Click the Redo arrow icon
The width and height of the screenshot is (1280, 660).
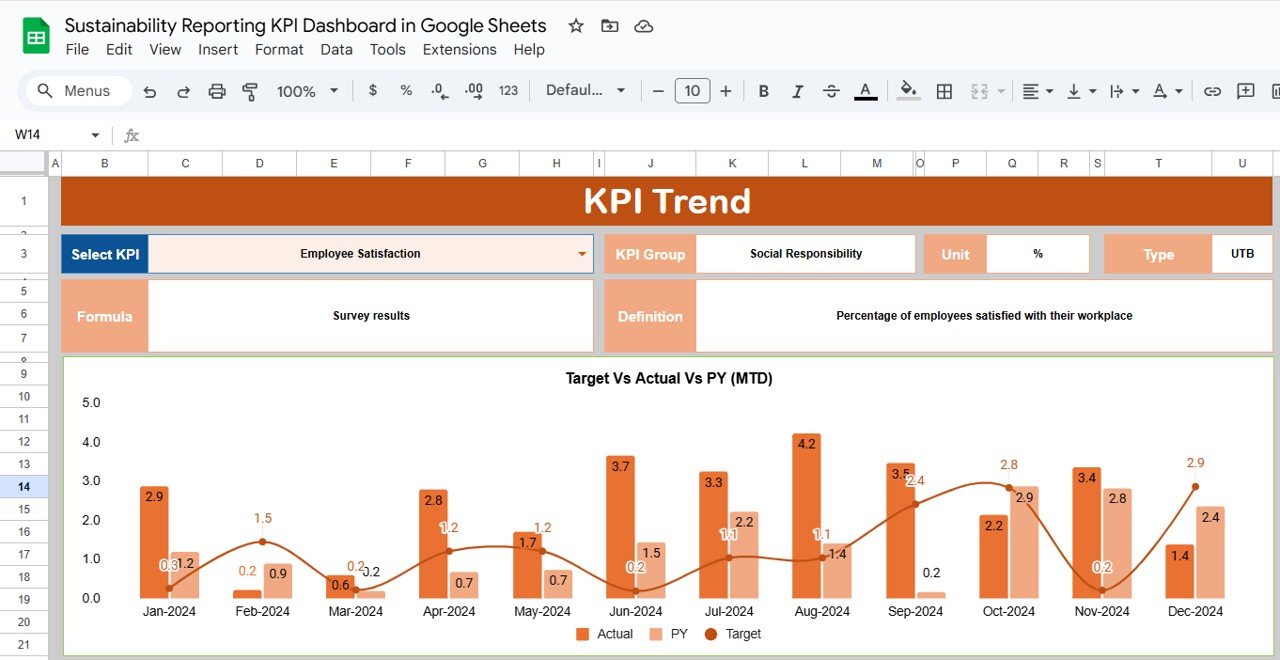tap(183, 91)
